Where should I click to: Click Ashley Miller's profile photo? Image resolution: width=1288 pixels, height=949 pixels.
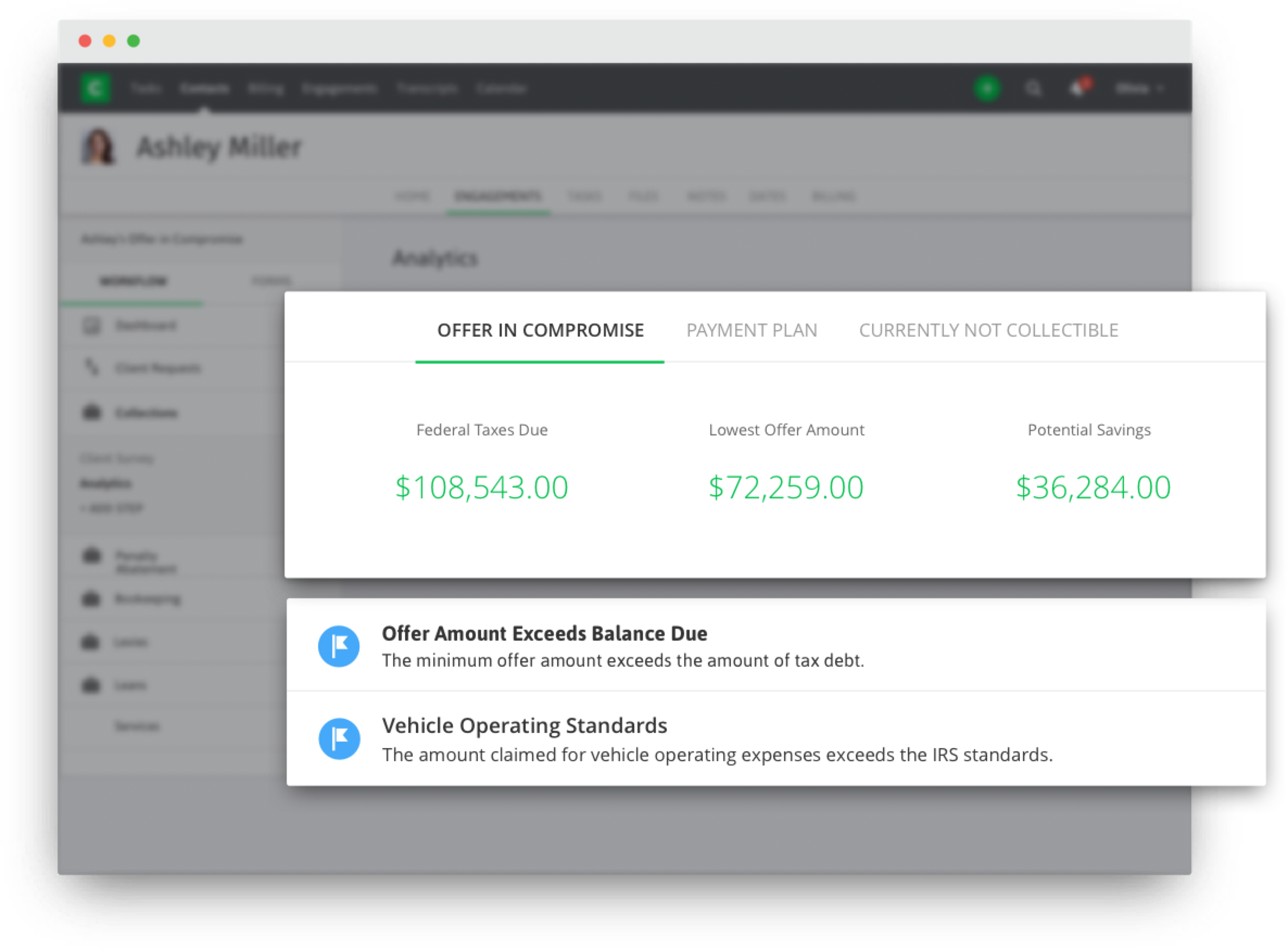click(x=98, y=147)
